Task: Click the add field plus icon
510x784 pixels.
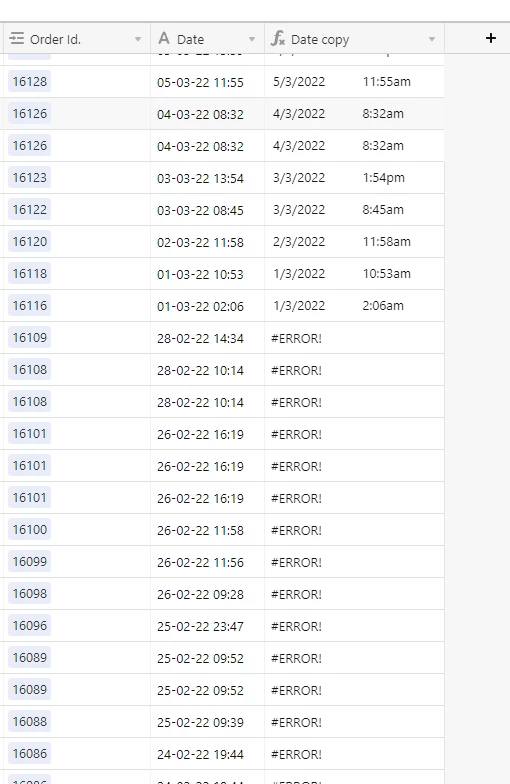Action: pos(490,38)
